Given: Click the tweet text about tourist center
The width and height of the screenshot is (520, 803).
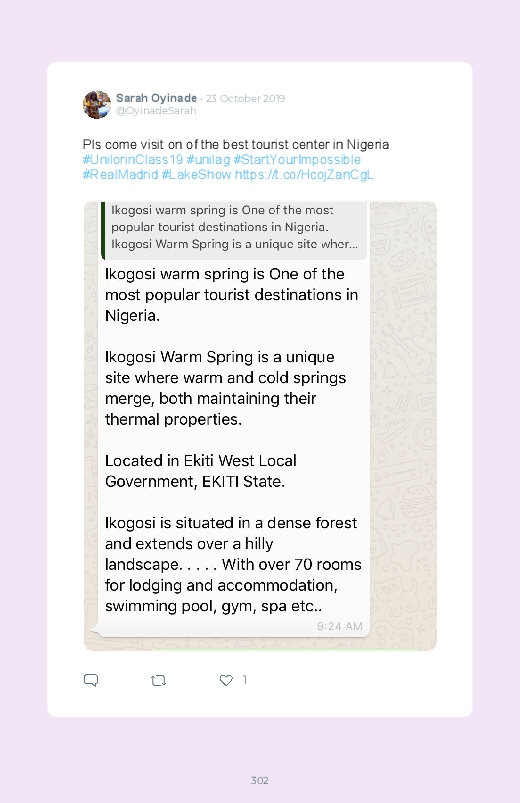Looking at the screenshot, I should coord(236,145).
